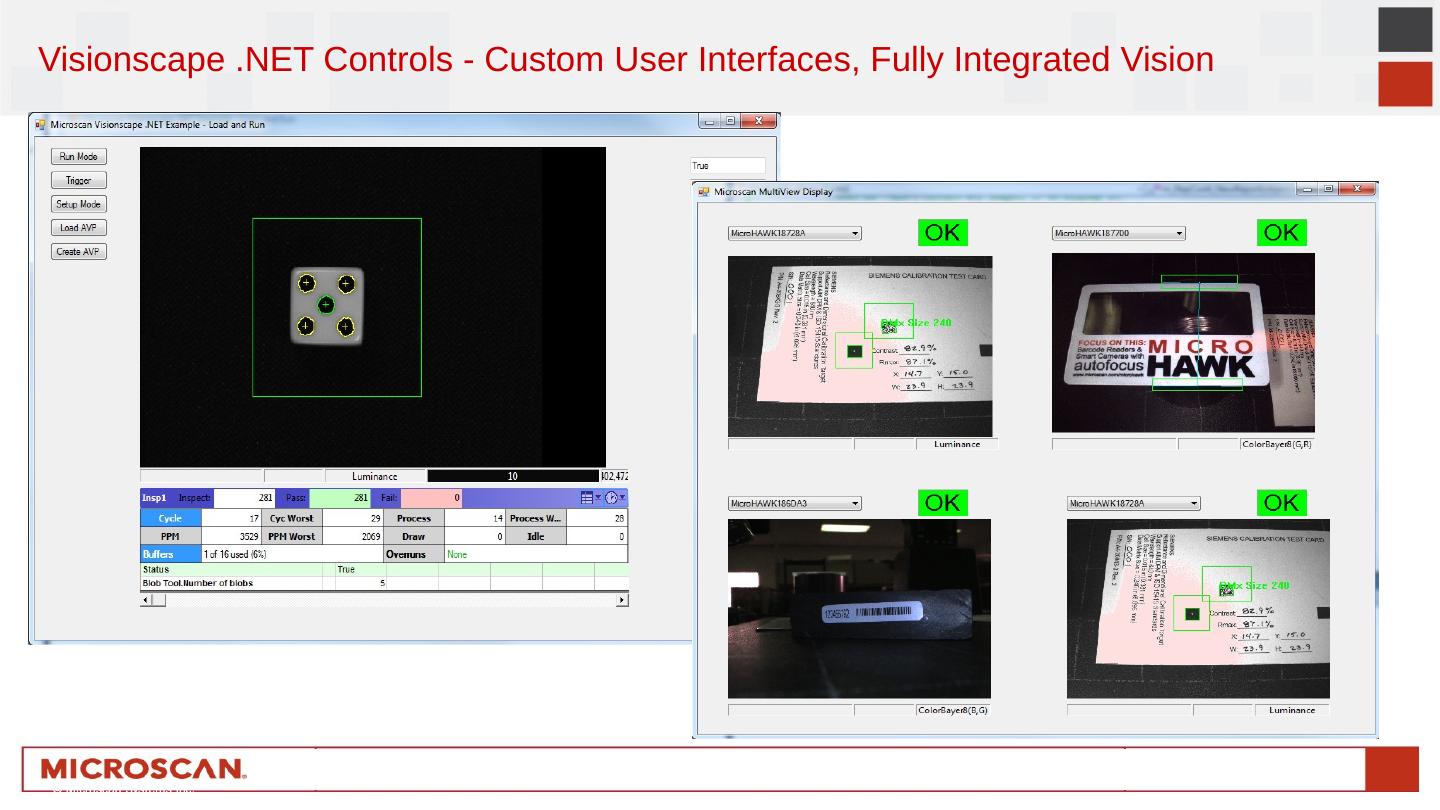Click the clock icon in the Insp1 bar
The height and width of the screenshot is (810, 1440).
tap(611, 497)
